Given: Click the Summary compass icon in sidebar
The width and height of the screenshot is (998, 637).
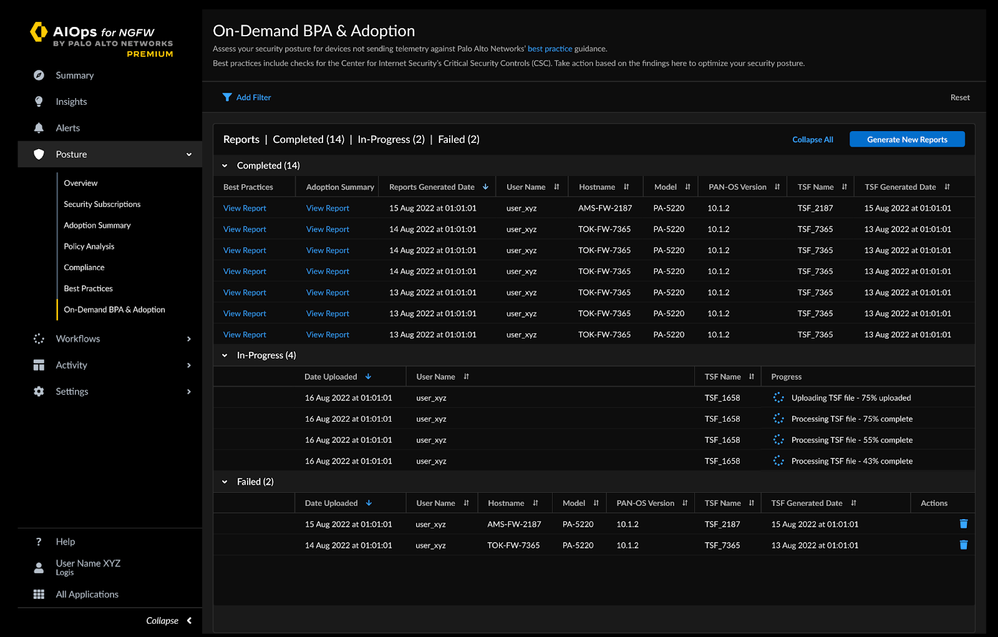Looking at the screenshot, I should pyautogui.click(x=39, y=75).
